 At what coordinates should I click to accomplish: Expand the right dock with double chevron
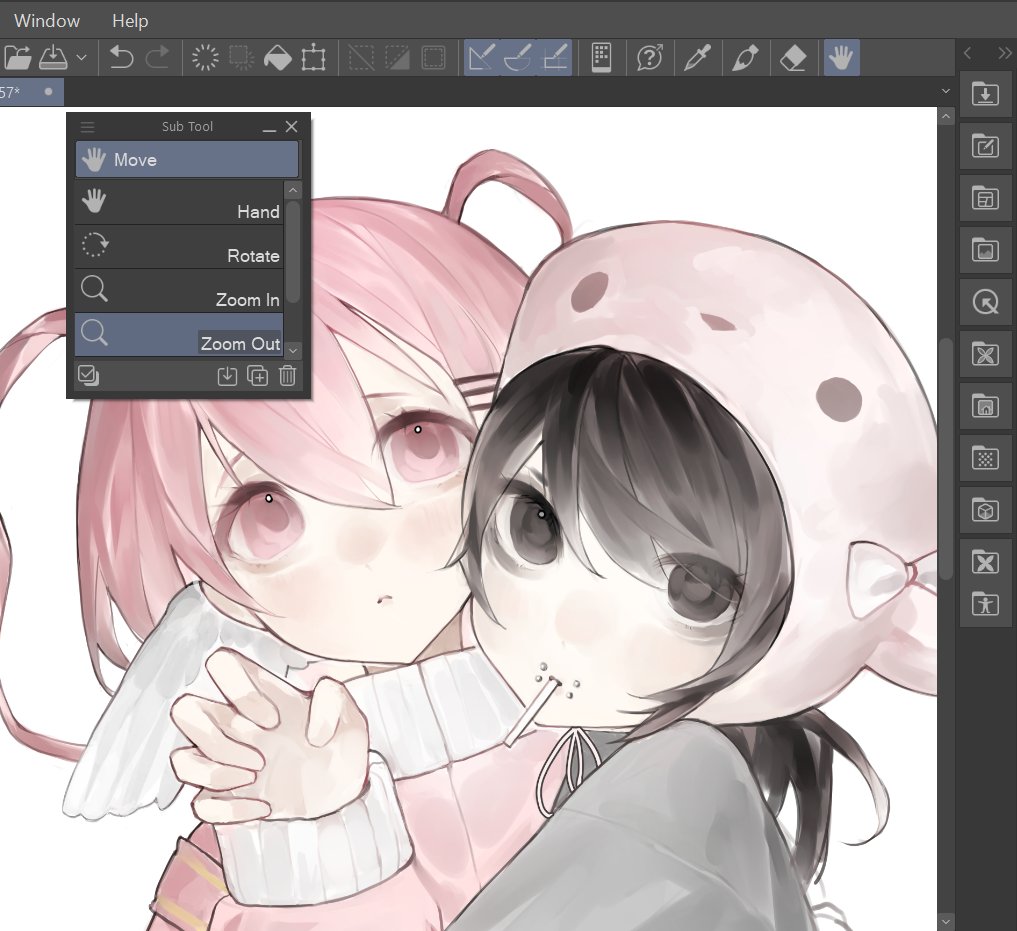click(x=1005, y=53)
